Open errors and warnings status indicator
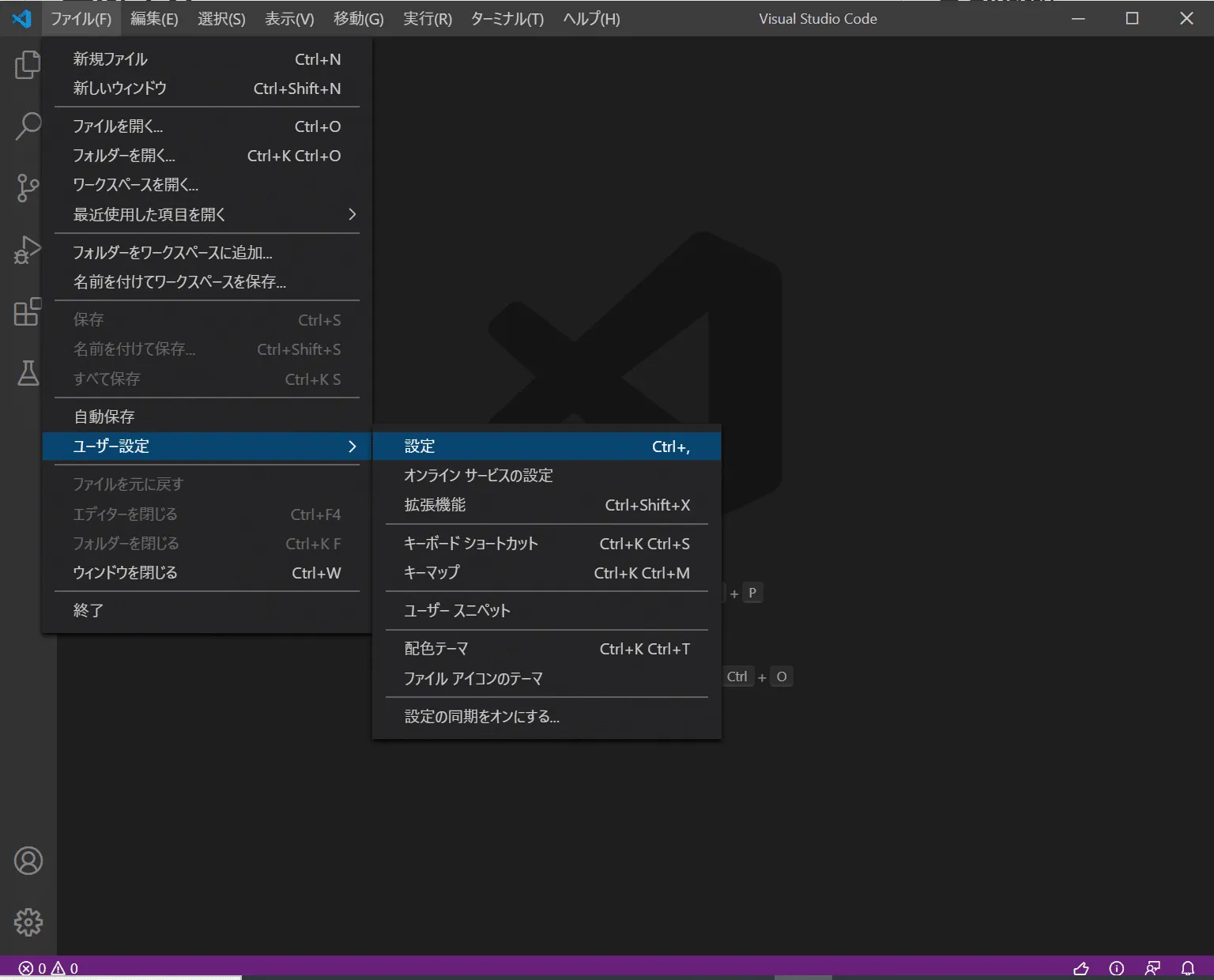The width and height of the screenshot is (1214, 980). pos(48,968)
